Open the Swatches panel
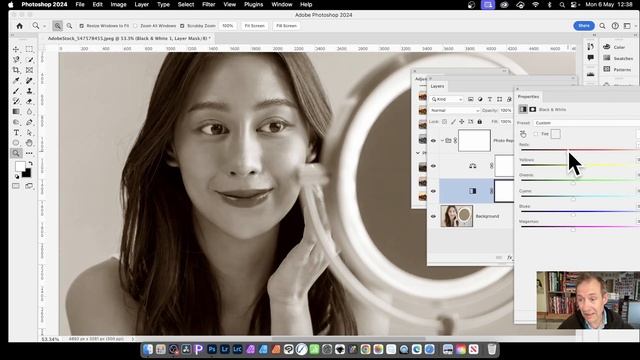The height and width of the screenshot is (360, 640). [618, 58]
